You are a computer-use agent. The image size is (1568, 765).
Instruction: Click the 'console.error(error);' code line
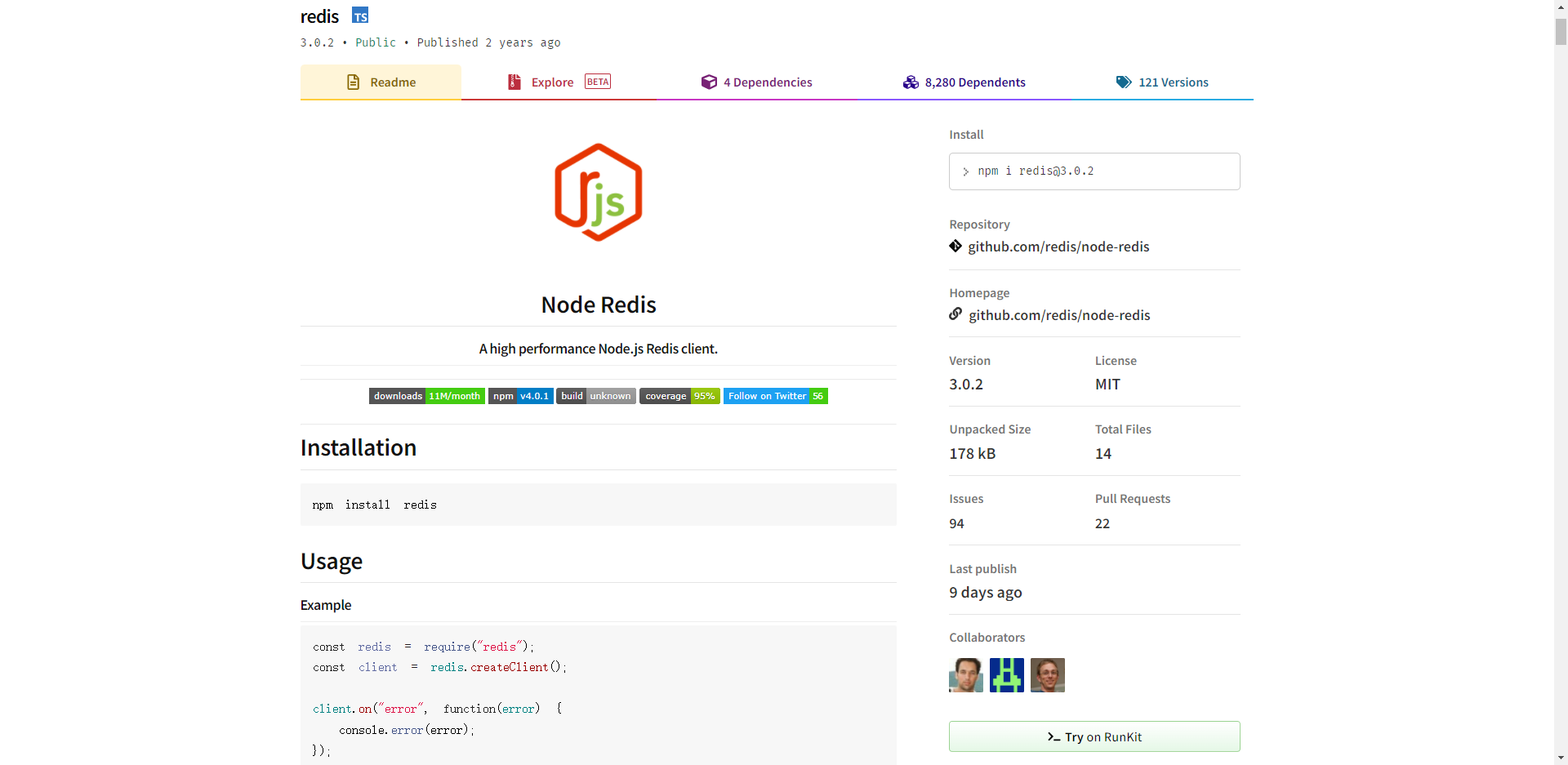pos(407,730)
